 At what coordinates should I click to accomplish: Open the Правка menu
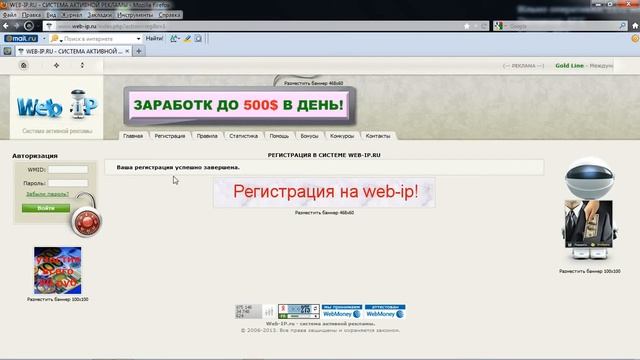pos(31,15)
